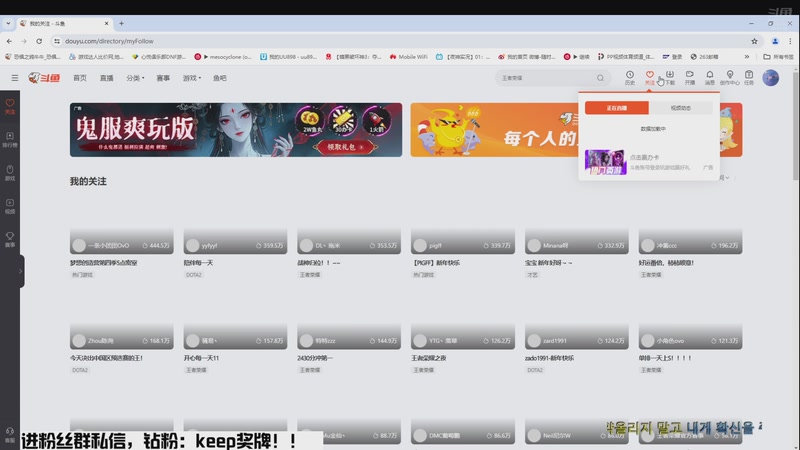Go to 直播 in nav
The height and width of the screenshot is (450, 800).
tap(107, 78)
